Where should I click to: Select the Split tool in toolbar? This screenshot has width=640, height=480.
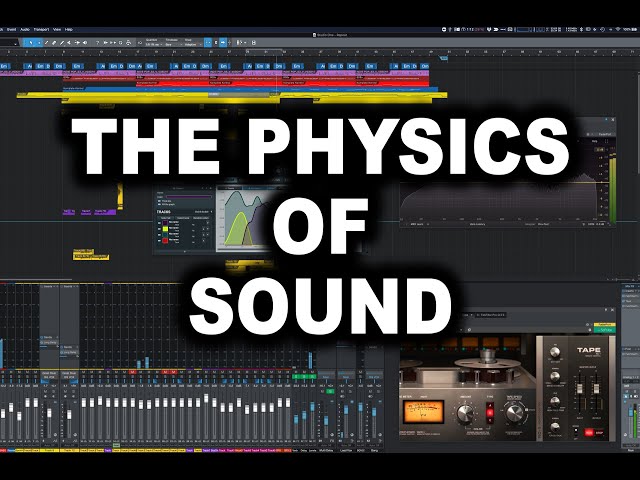click(x=47, y=42)
